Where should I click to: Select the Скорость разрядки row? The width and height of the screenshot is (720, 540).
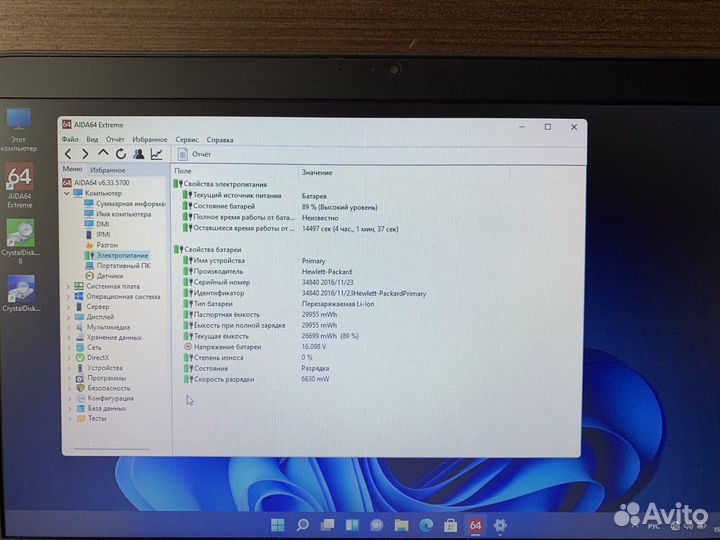click(257, 379)
